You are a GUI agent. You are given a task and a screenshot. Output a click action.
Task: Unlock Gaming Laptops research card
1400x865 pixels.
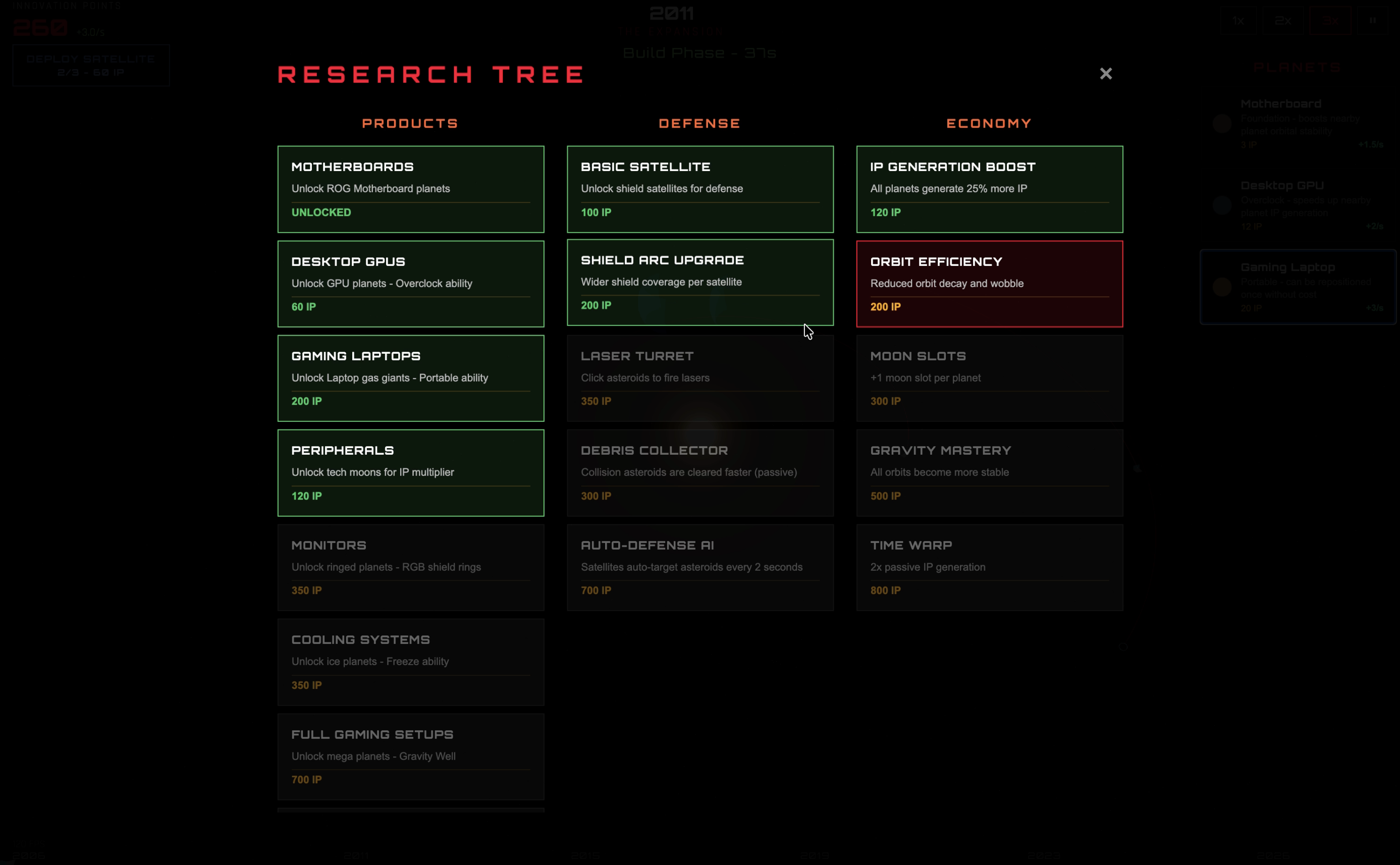click(x=411, y=378)
